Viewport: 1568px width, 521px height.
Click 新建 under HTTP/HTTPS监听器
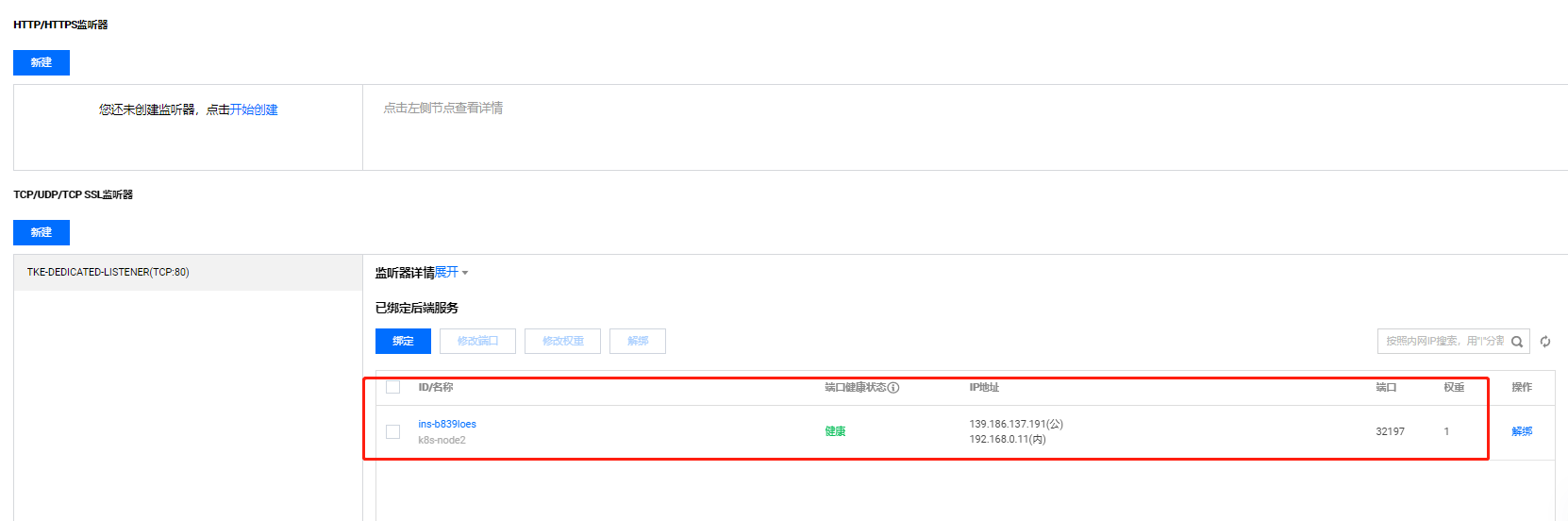[42, 62]
